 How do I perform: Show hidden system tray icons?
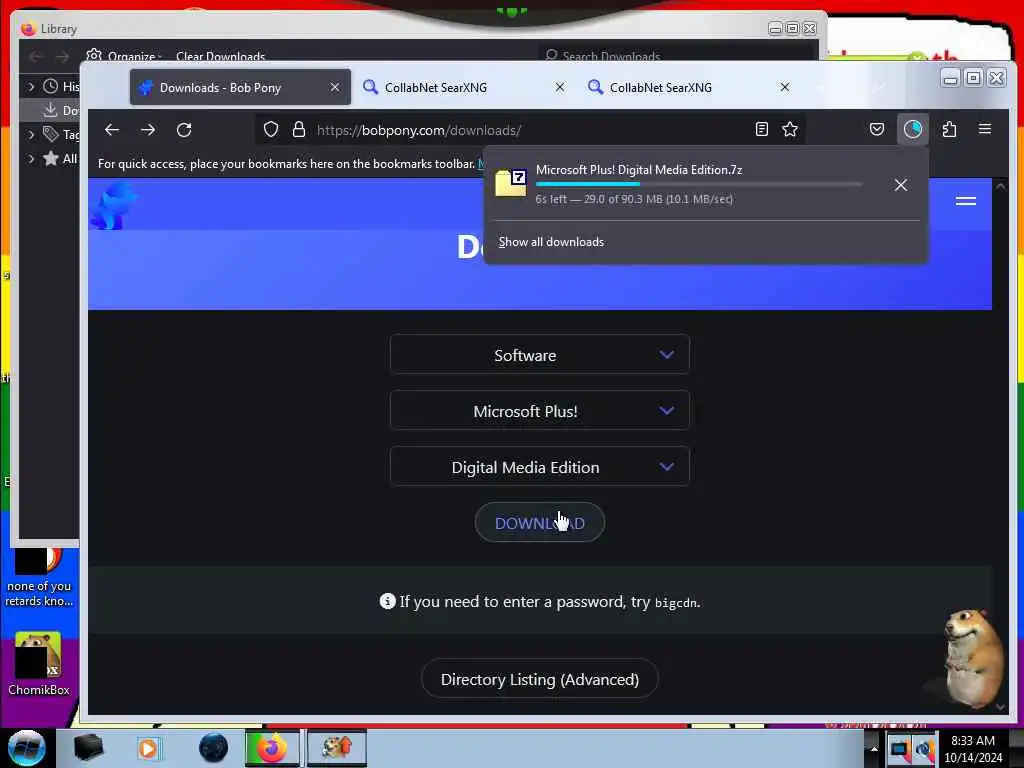point(874,748)
